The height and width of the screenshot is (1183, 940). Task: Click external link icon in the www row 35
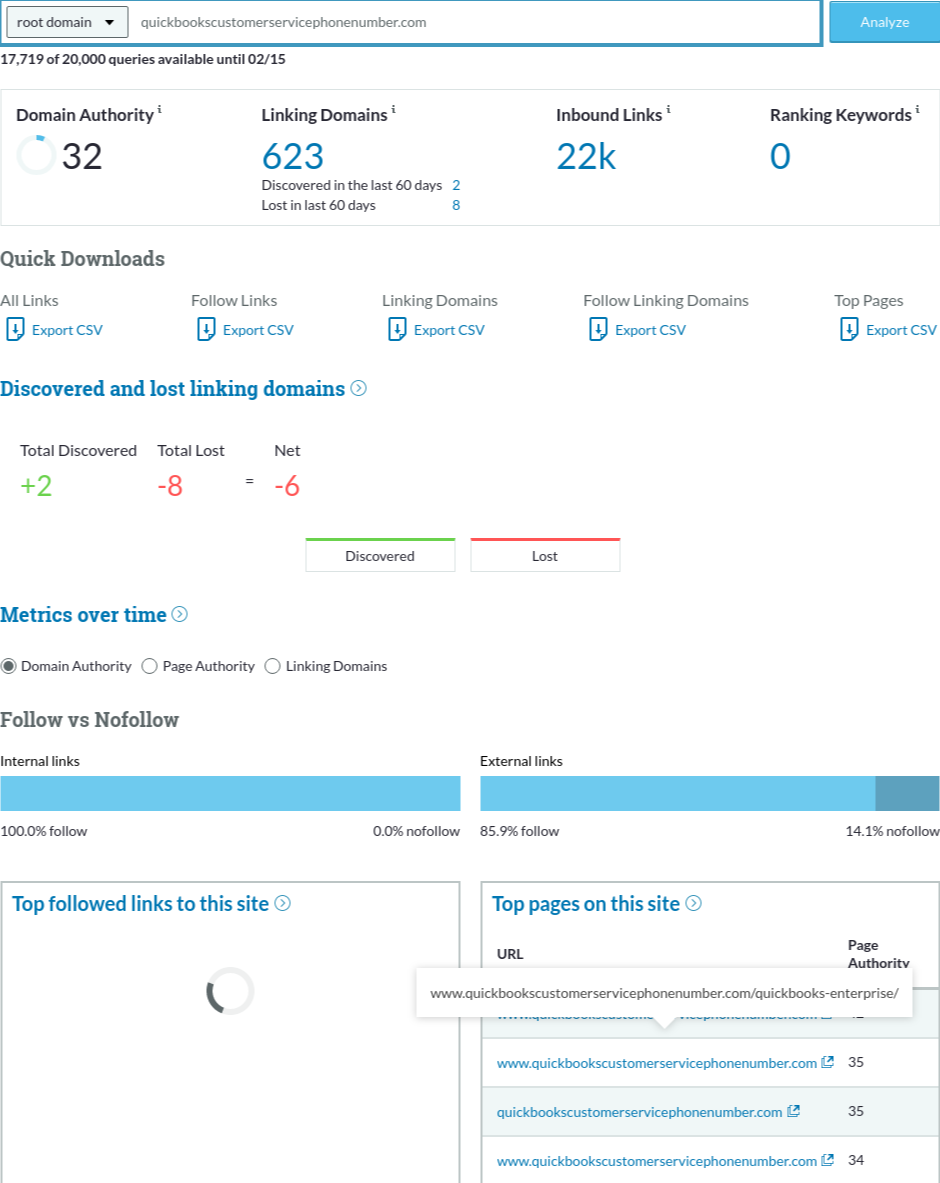[x=828, y=1062]
